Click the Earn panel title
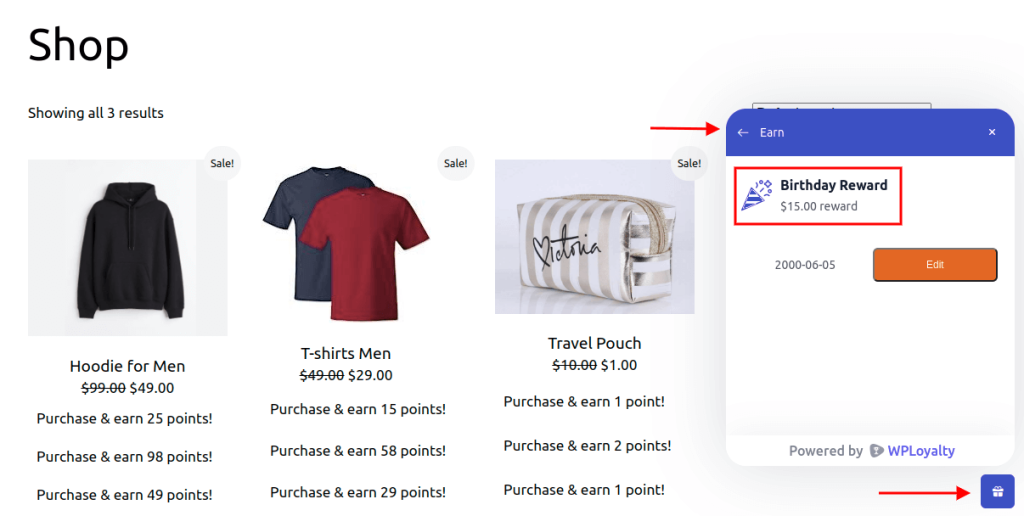 pyautogui.click(x=771, y=133)
